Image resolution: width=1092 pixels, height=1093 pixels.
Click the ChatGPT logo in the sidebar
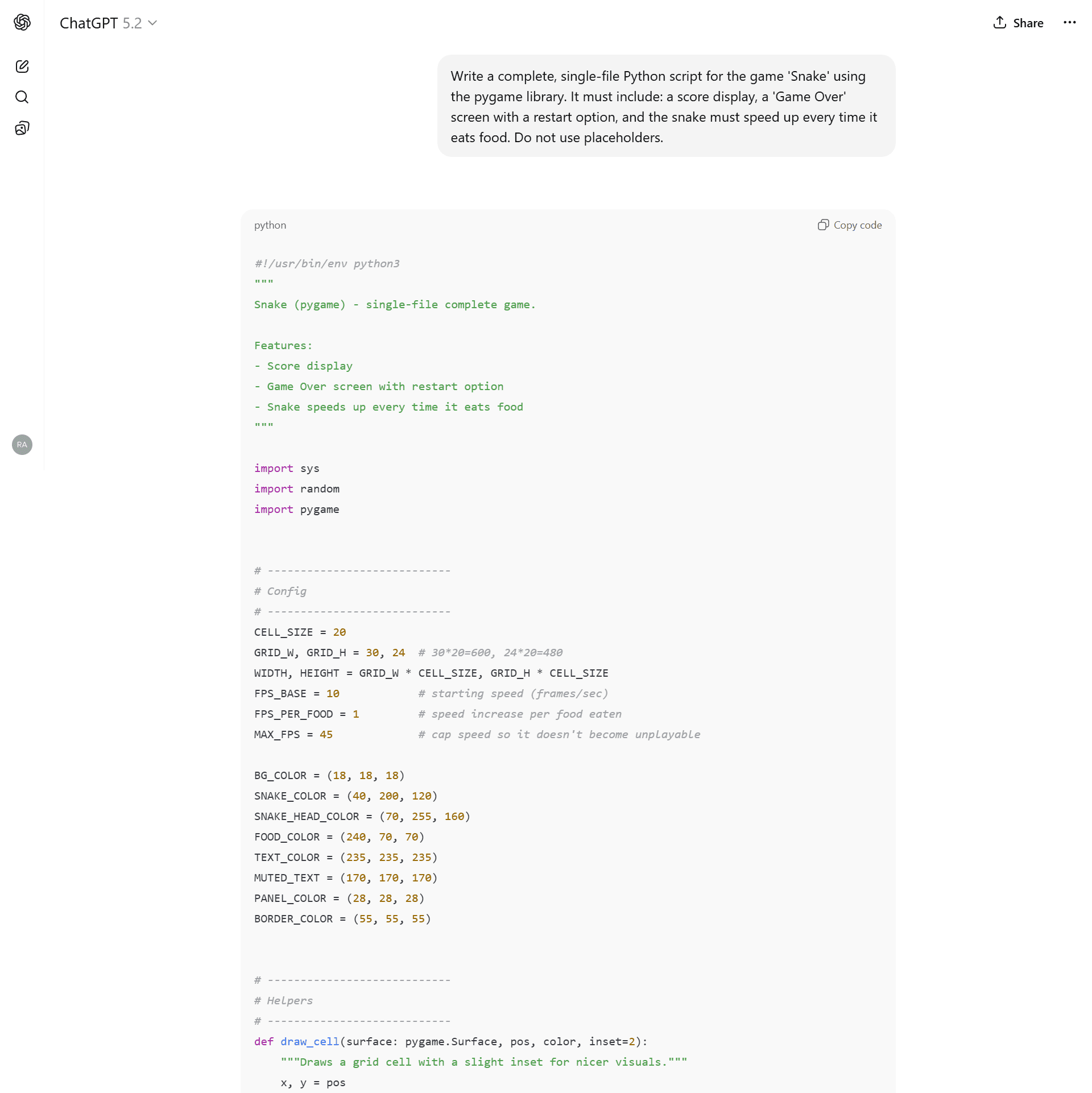coord(22,22)
